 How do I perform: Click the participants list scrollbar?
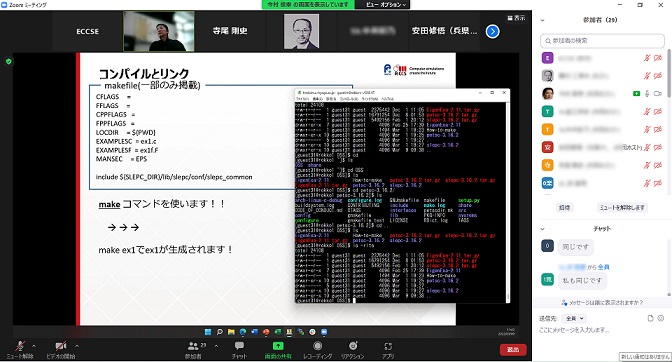click(x=669, y=73)
